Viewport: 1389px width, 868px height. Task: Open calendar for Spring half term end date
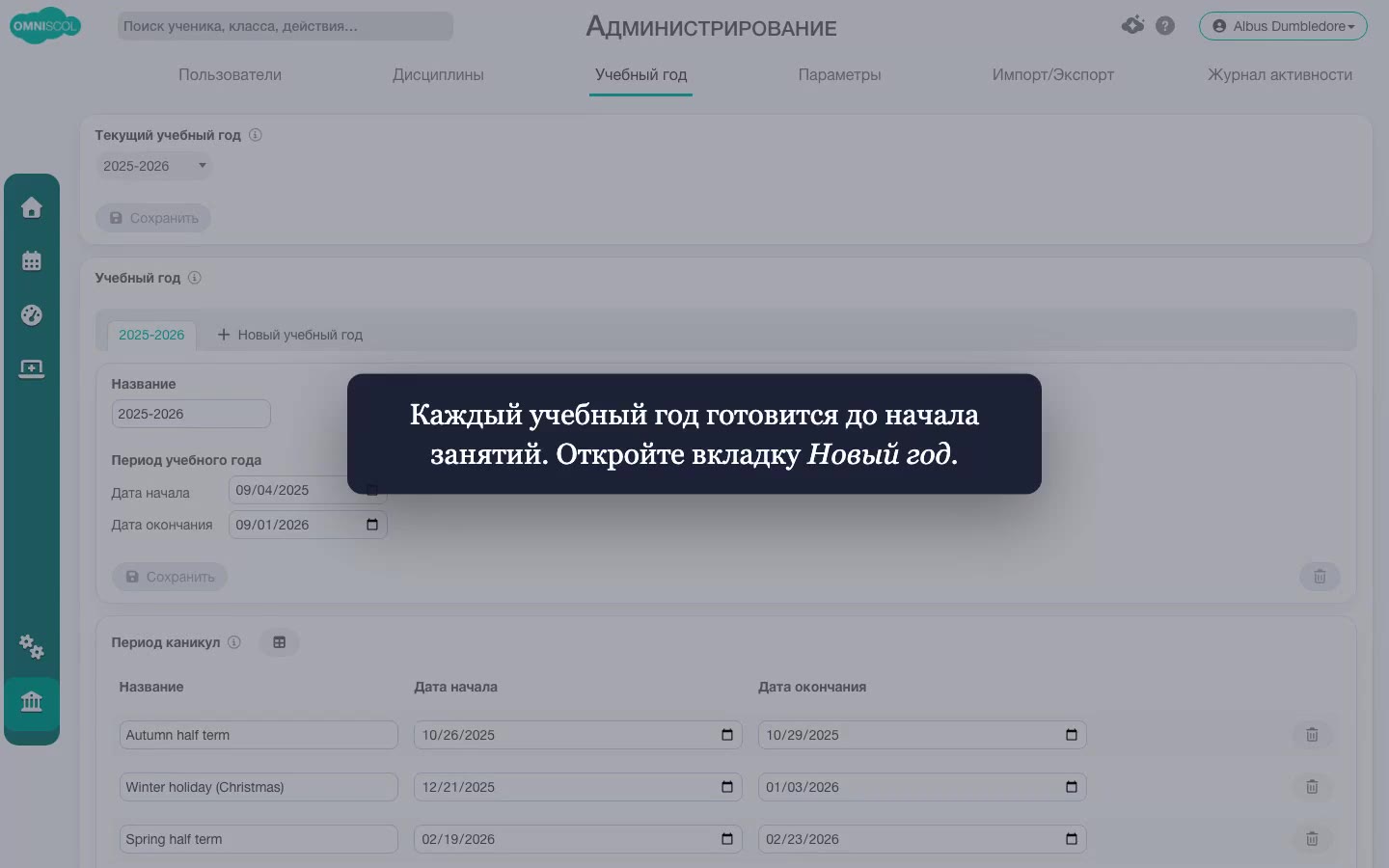pos(1072,839)
